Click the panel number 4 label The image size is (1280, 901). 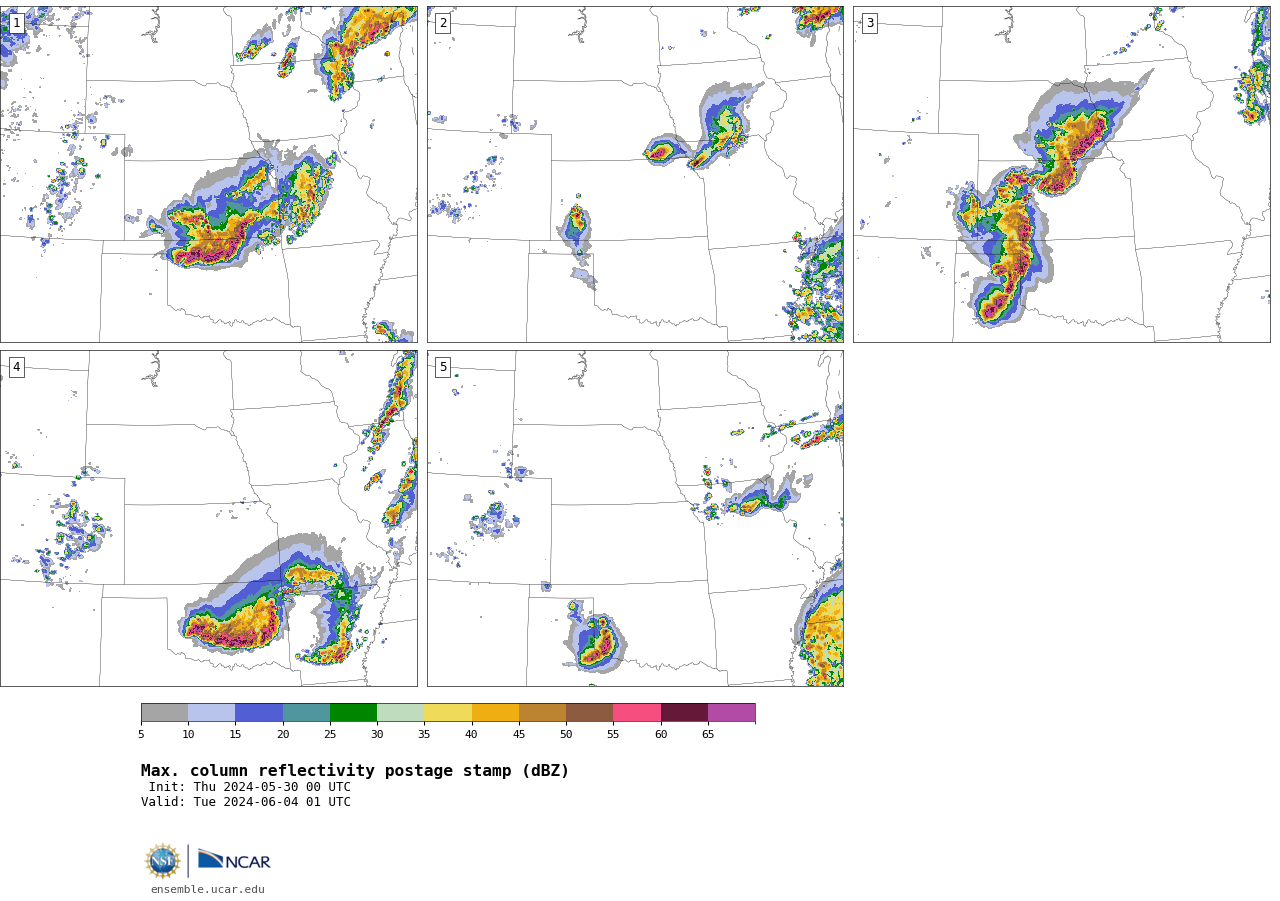tap(16, 367)
